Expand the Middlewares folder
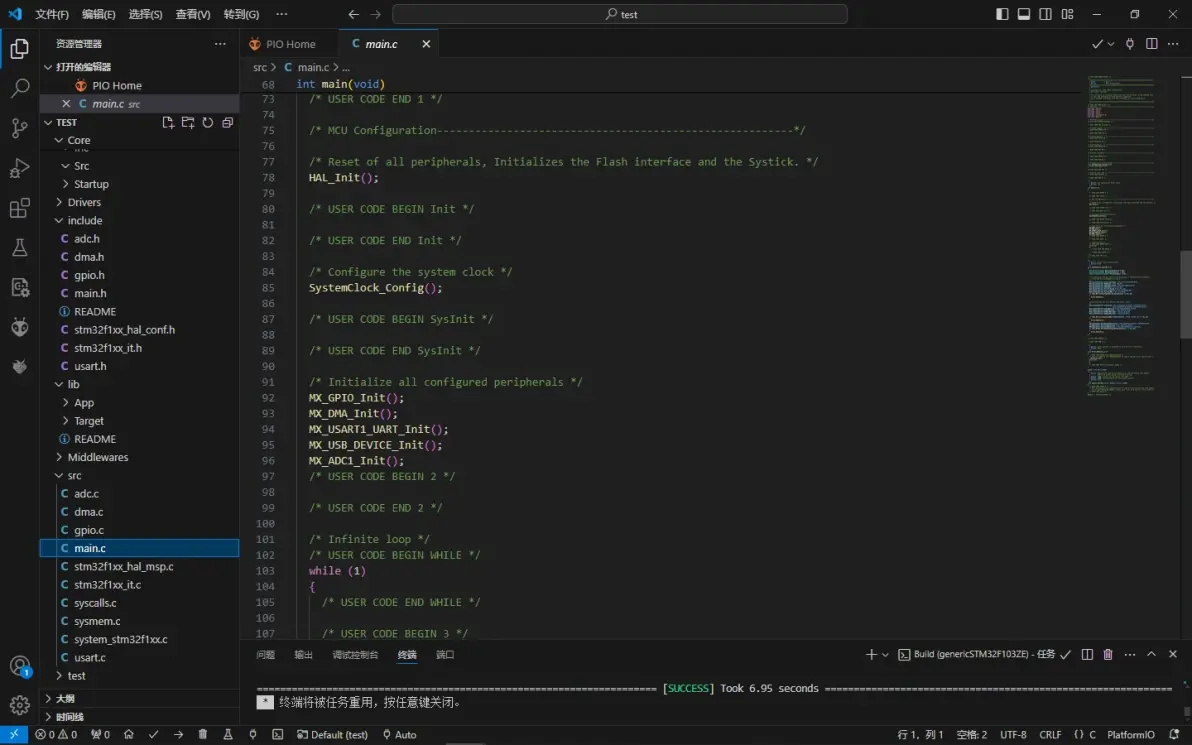This screenshot has width=1192, height=745. (x=97, y=457)
